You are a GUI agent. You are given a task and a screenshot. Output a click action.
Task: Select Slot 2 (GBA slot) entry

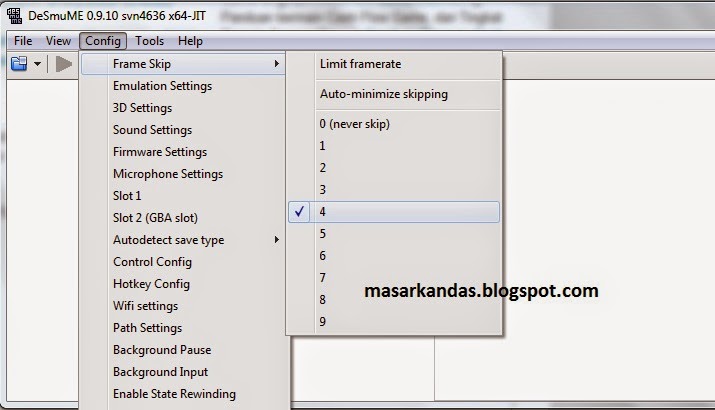[183, 218]
